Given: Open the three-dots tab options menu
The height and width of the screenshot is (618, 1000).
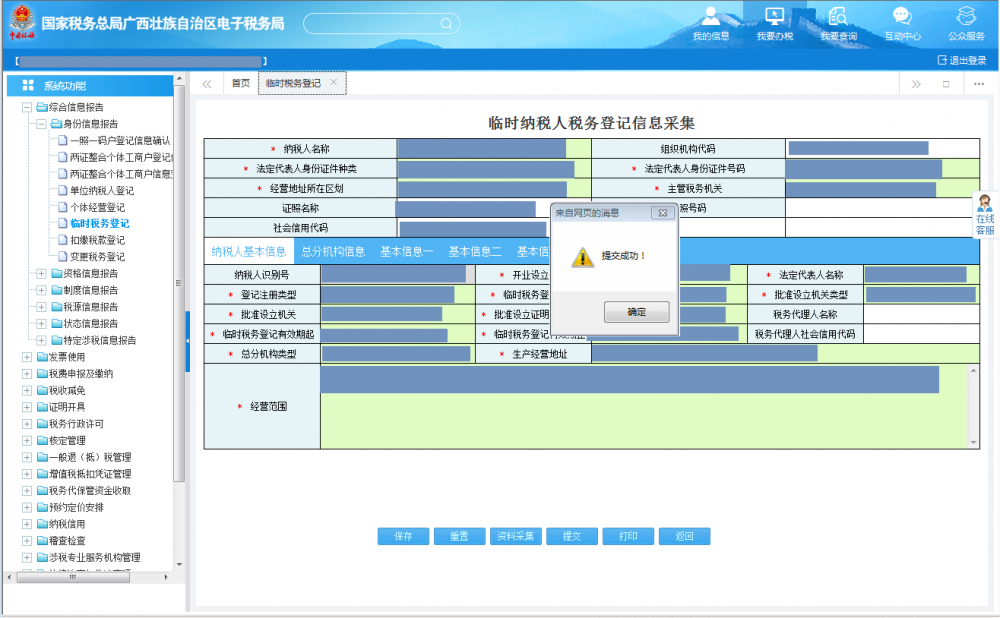Looking at the screenshot, I should (x=979, y=84).
